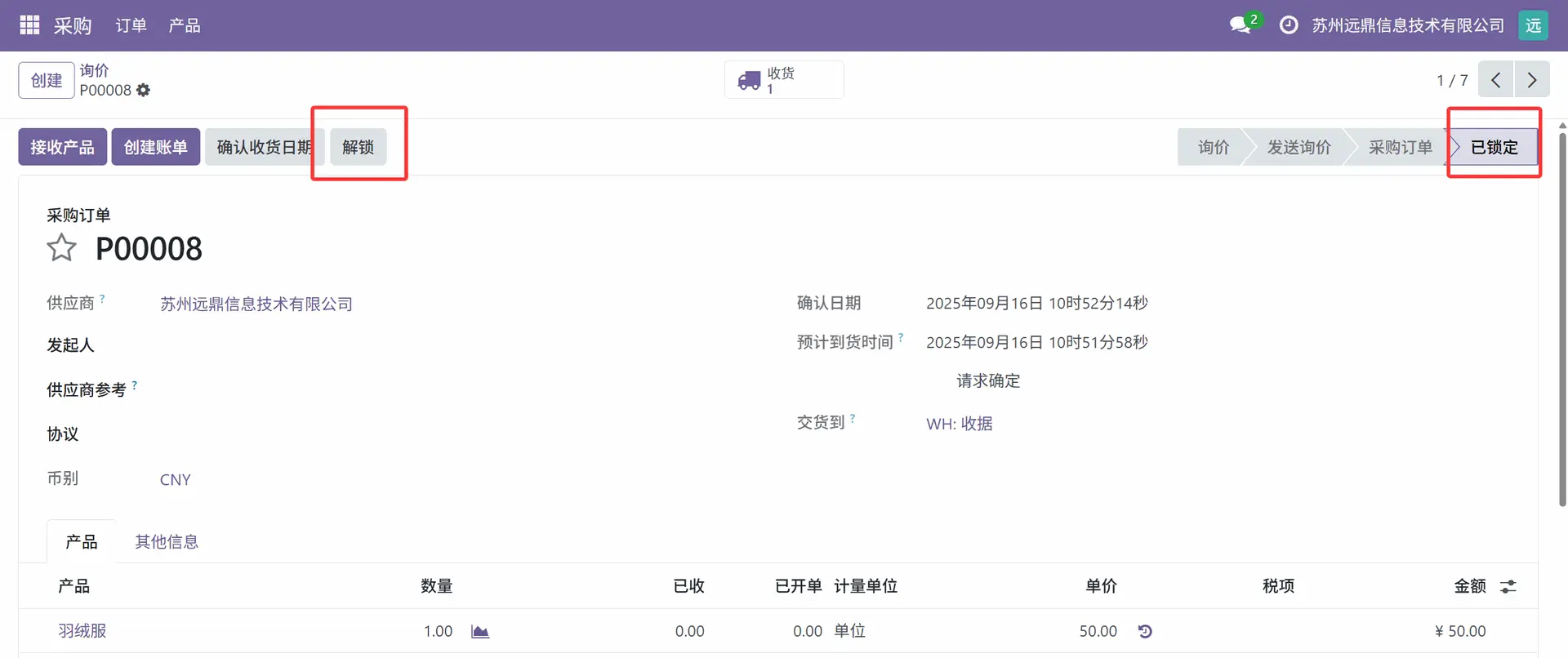Click the receipt truck icon
This screenshot has width=1568, height=658.
click(x=749, y=81)
